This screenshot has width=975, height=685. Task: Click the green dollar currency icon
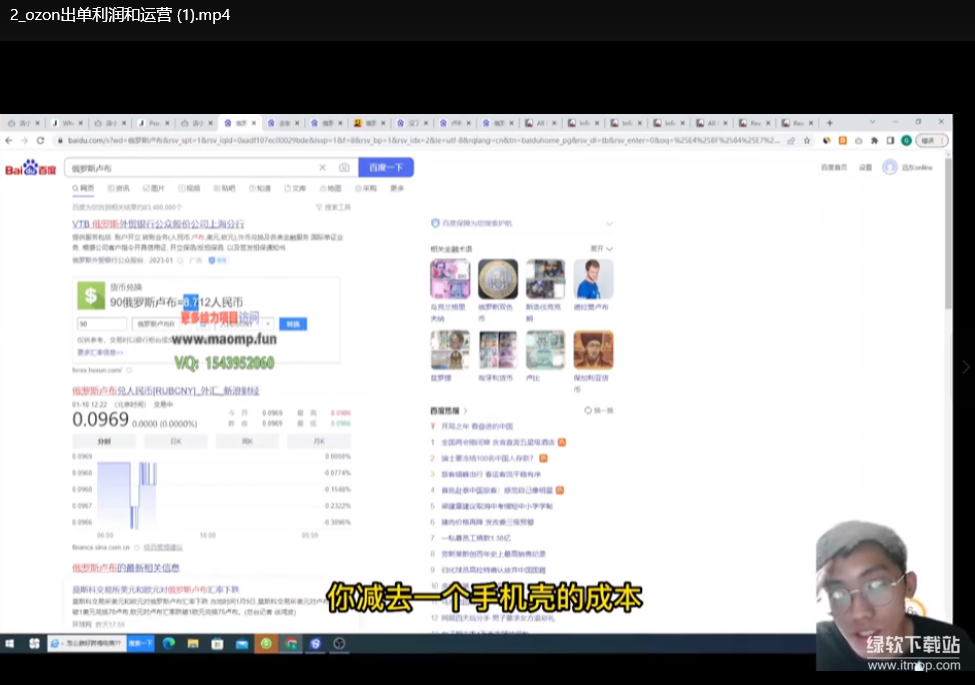(x=91, y=295)
